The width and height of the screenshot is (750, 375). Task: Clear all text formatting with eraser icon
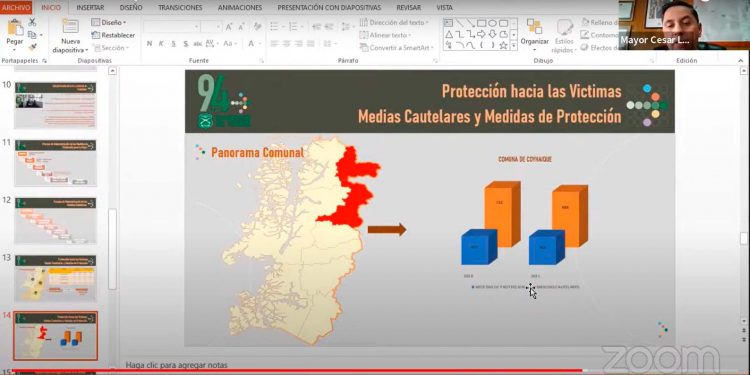point(257,27)
